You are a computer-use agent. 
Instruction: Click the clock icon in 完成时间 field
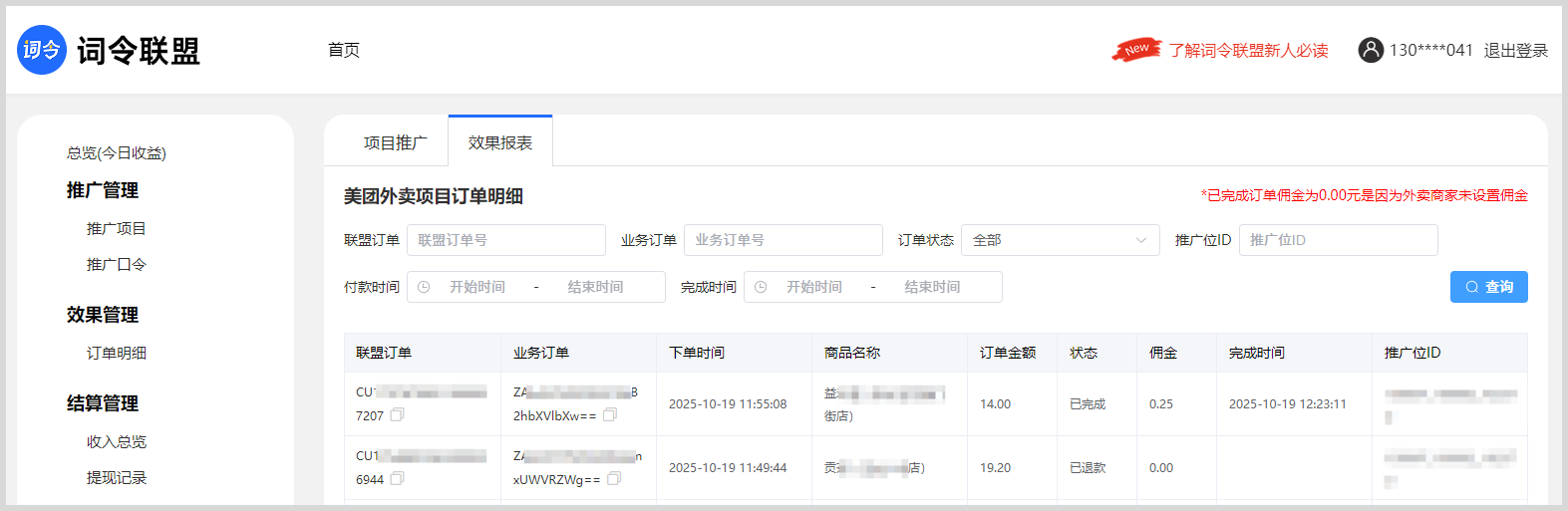761,287
